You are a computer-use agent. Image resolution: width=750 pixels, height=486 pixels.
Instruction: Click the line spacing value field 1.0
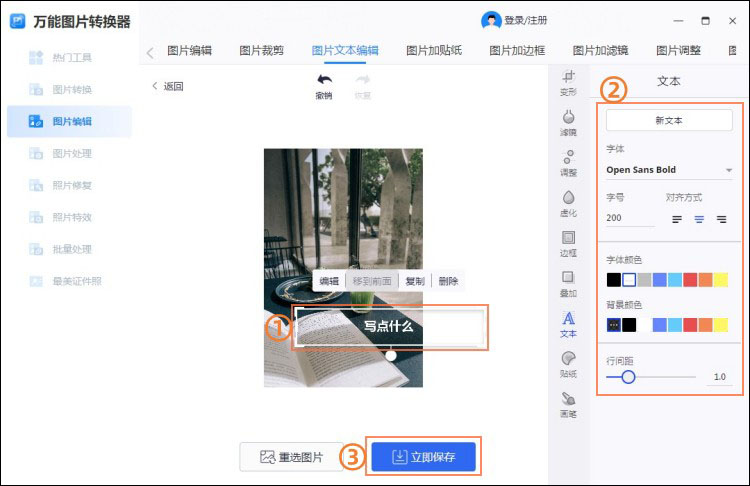(x=719, y=377)
